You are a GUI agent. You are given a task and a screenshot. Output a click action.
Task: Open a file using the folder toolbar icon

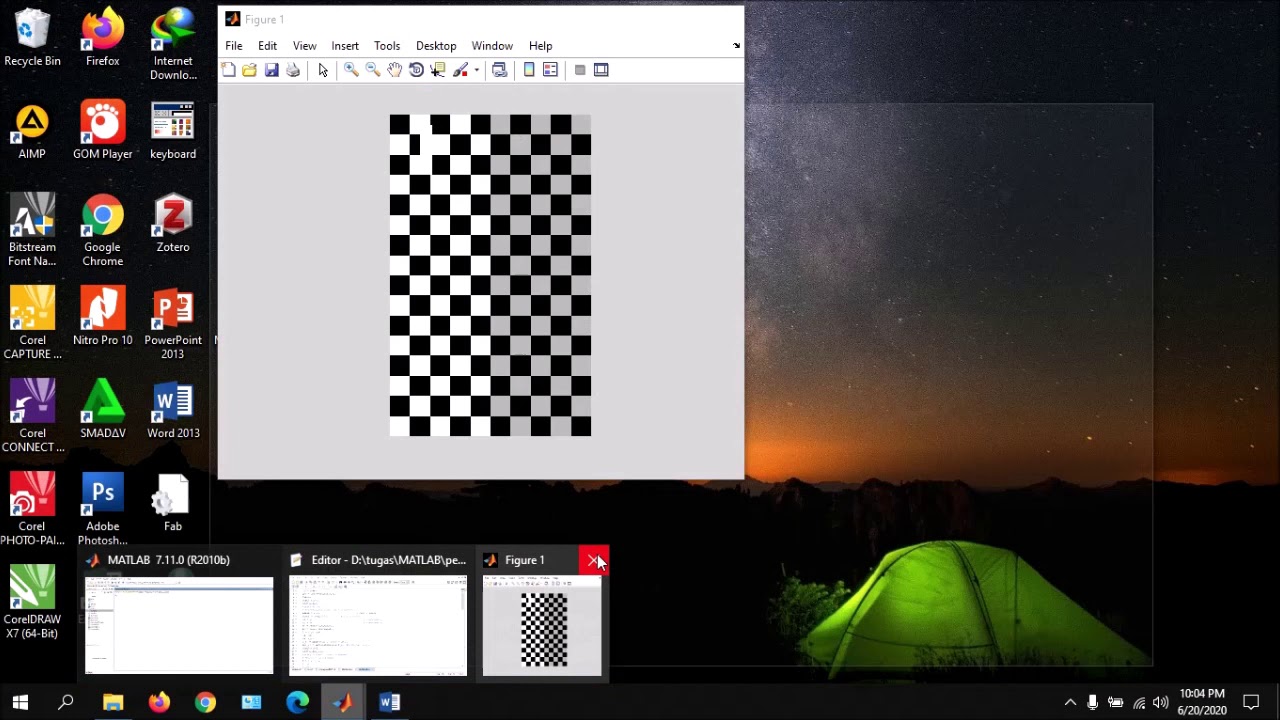pos(249,70)
